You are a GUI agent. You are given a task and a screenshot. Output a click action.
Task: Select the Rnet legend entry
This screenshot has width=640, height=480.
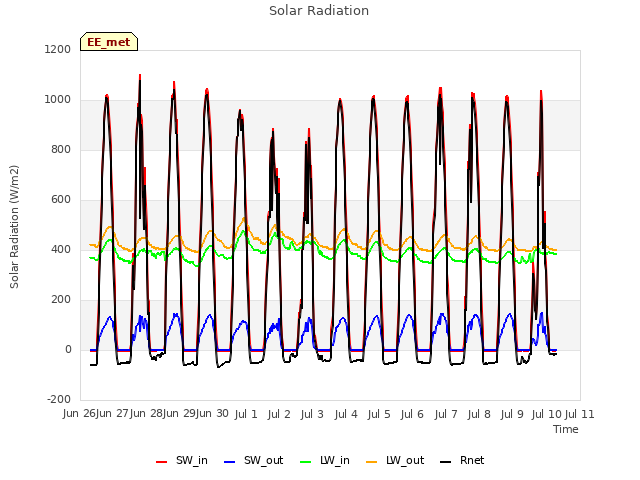click(x=462, y=461)
